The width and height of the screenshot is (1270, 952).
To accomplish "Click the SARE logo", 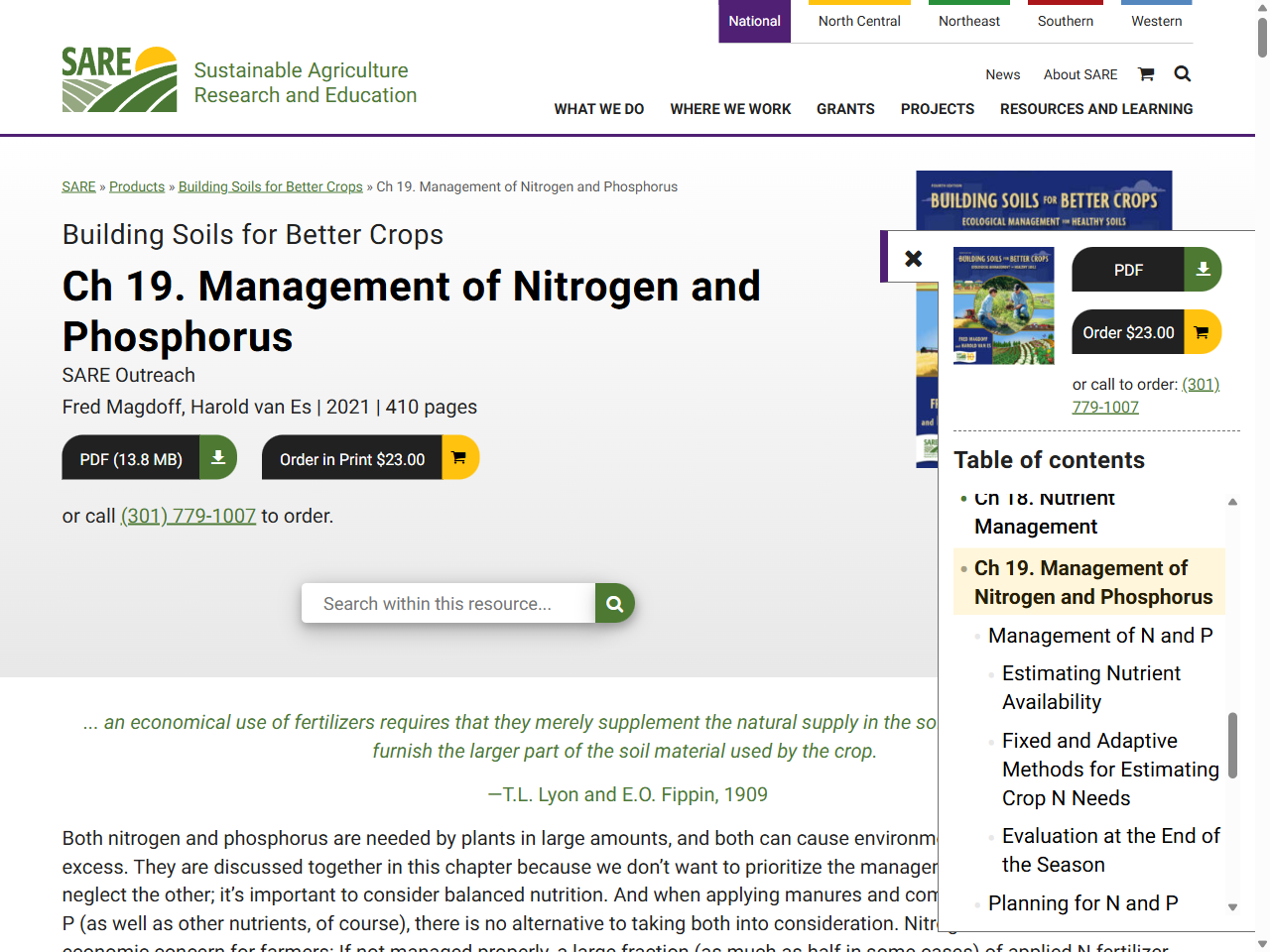I will click(119, 78).
